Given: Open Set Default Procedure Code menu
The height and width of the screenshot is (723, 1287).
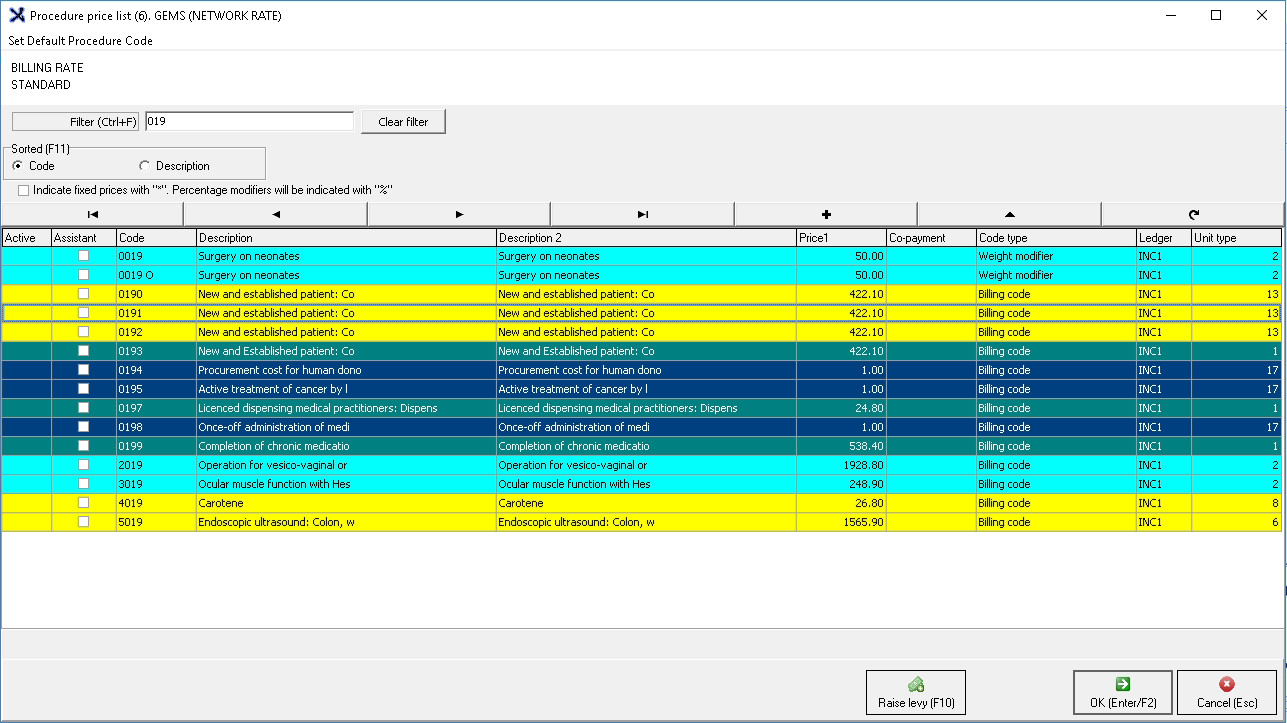Looking at the screenshot, I should point(81,41).
